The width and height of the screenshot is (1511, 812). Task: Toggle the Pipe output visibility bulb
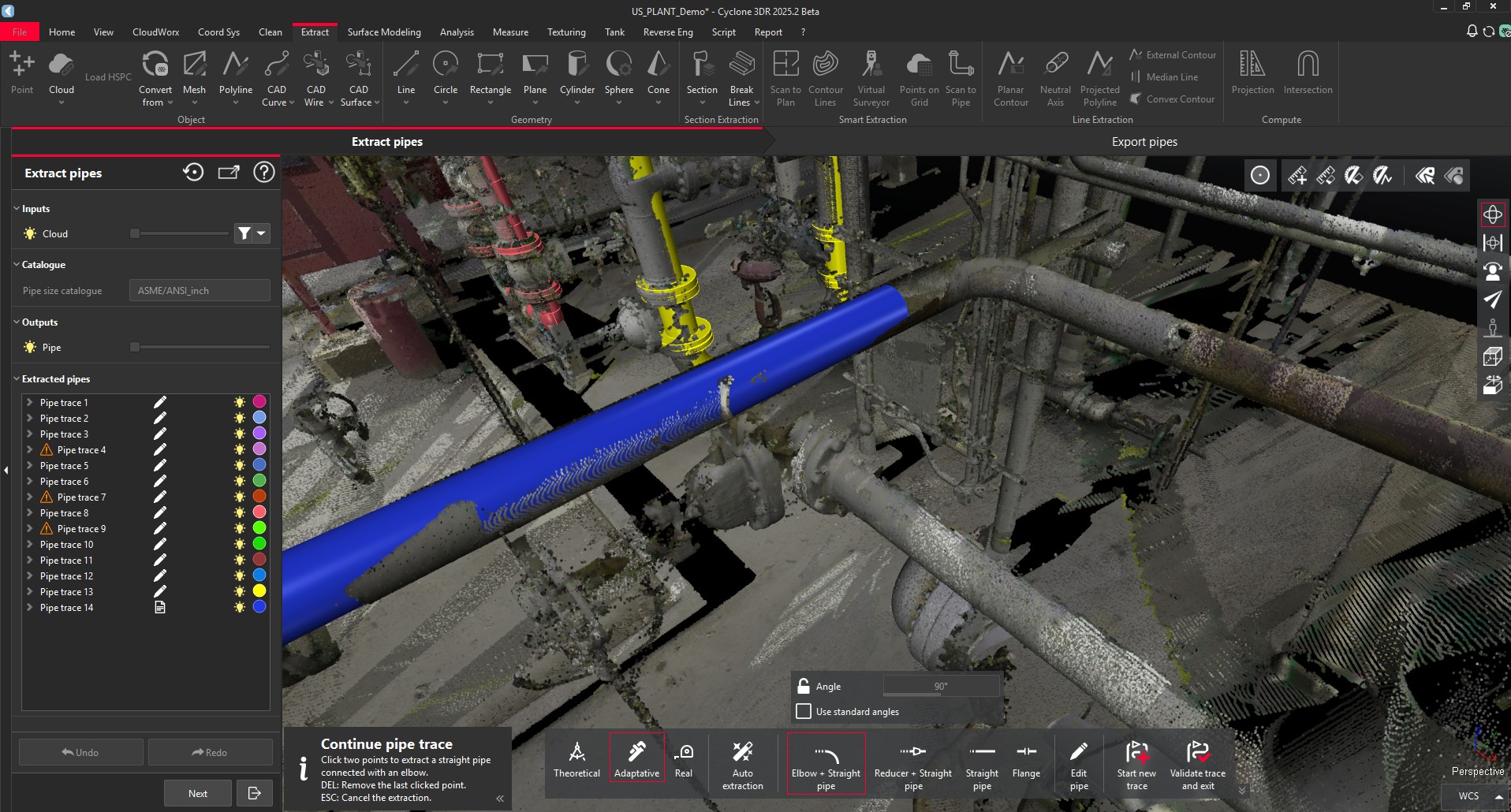pyautogui.click(x=30, y=347)
